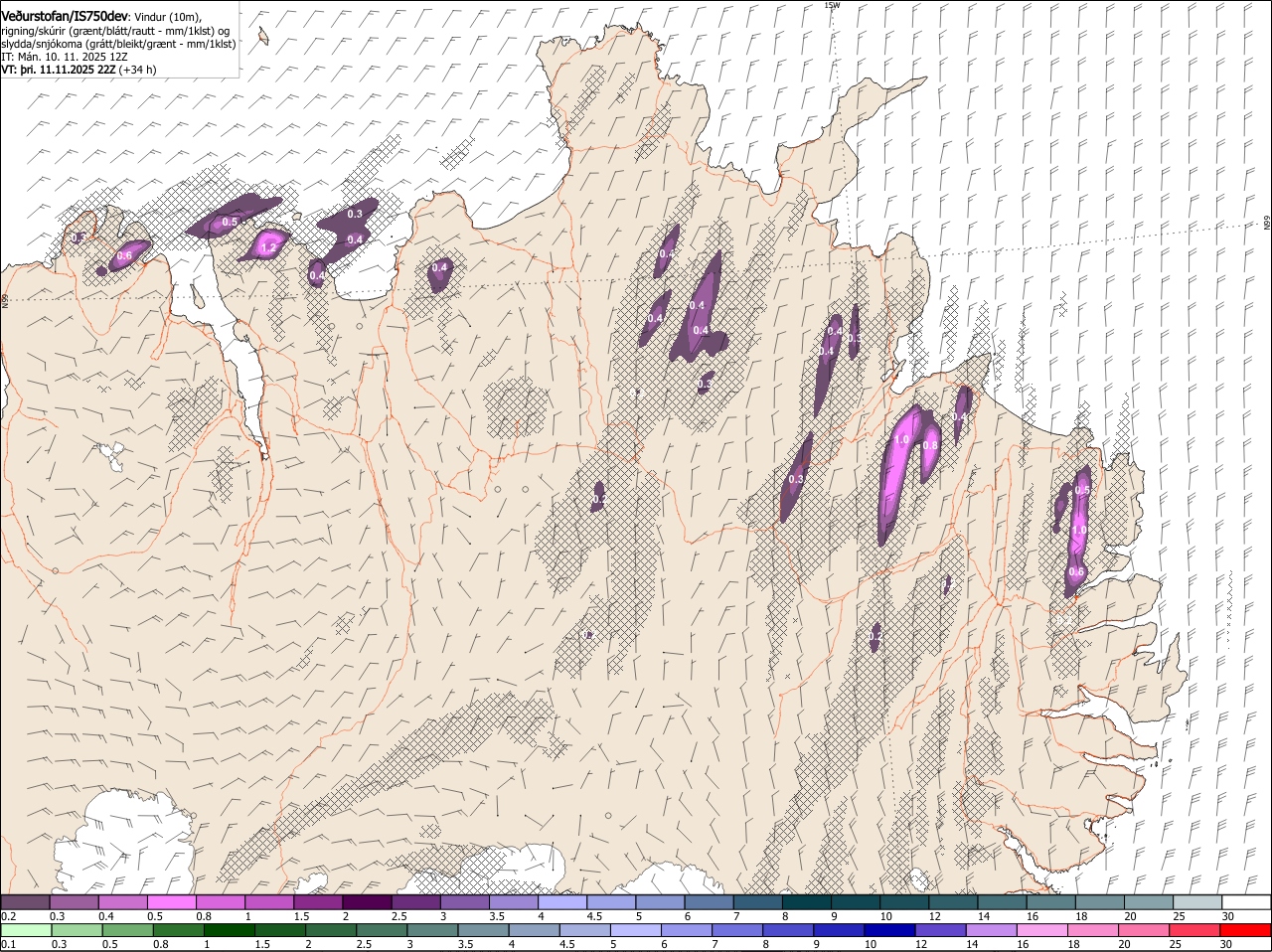The image size is (1272, 952).
Task: Click the IT: Mán. 10. 11. 2025 12Z line
Action: [65, 57]
